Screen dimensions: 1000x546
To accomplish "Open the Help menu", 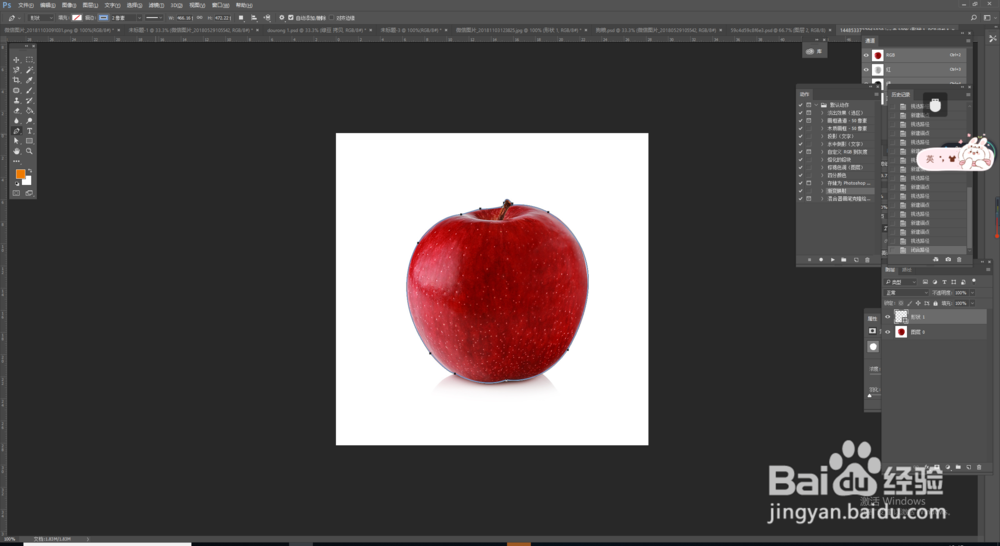I will (x=244, y=5).
